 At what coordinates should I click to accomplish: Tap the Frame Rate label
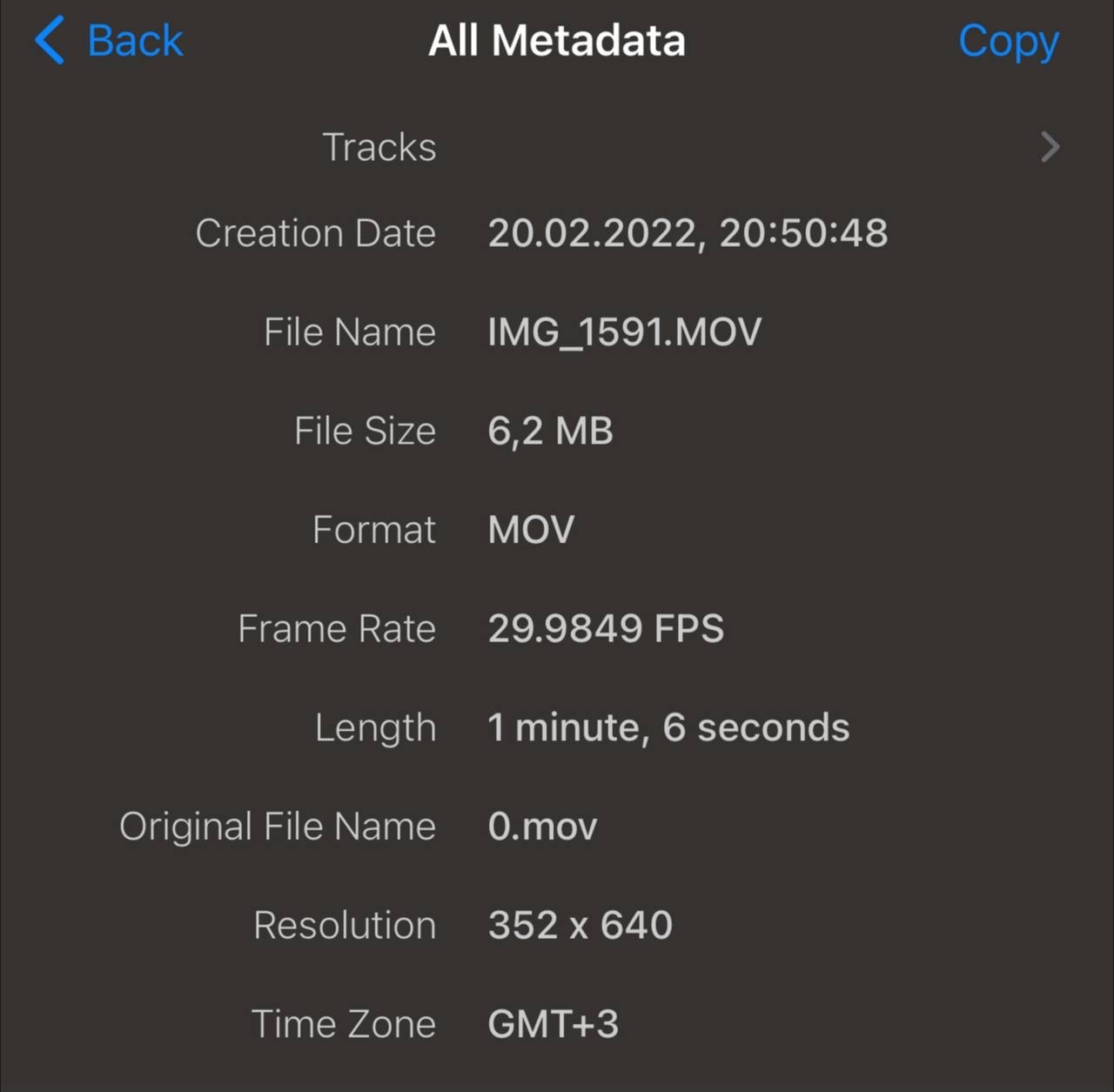coord(336,628)
